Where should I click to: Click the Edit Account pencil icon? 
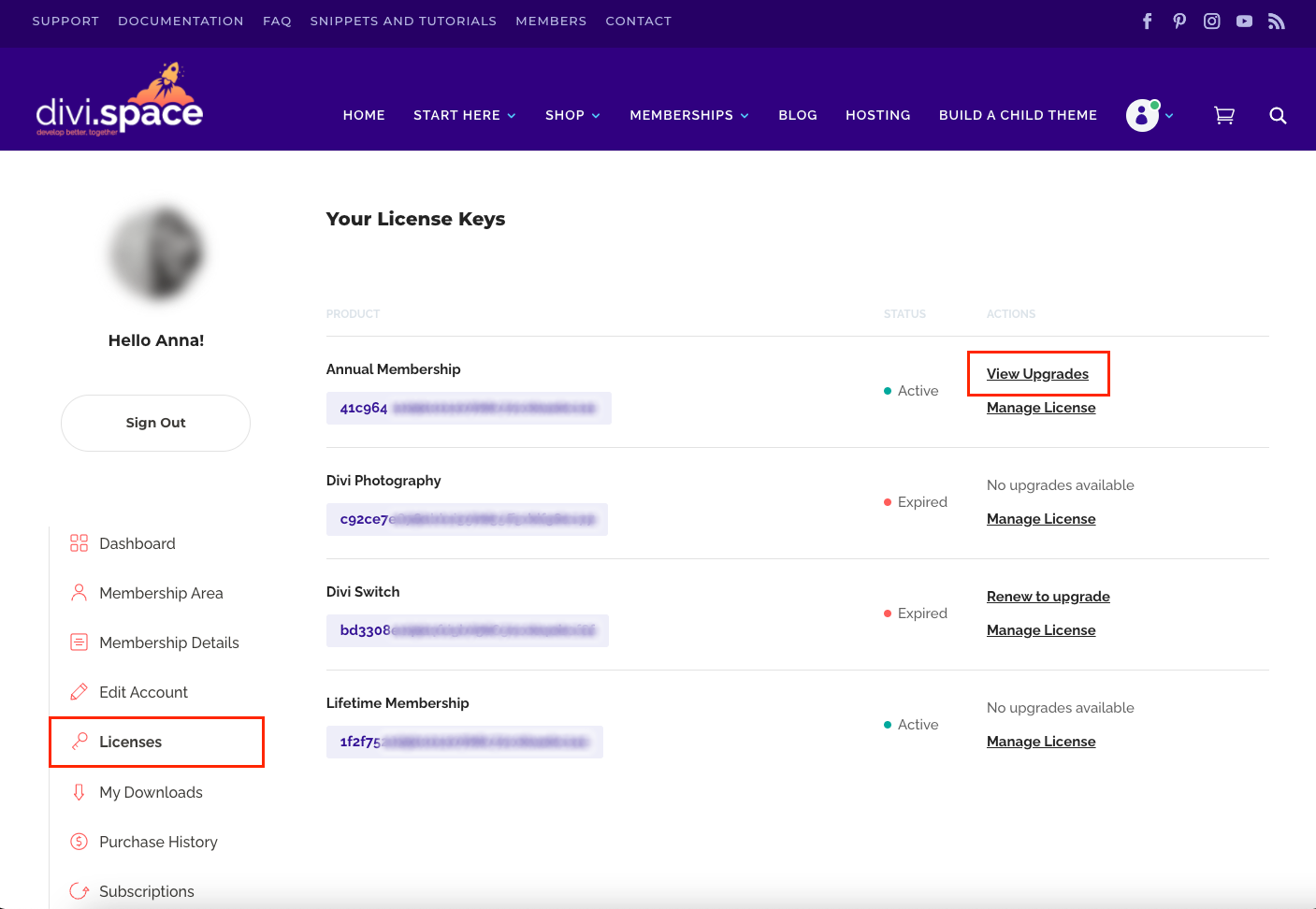[x=79, y=692]
